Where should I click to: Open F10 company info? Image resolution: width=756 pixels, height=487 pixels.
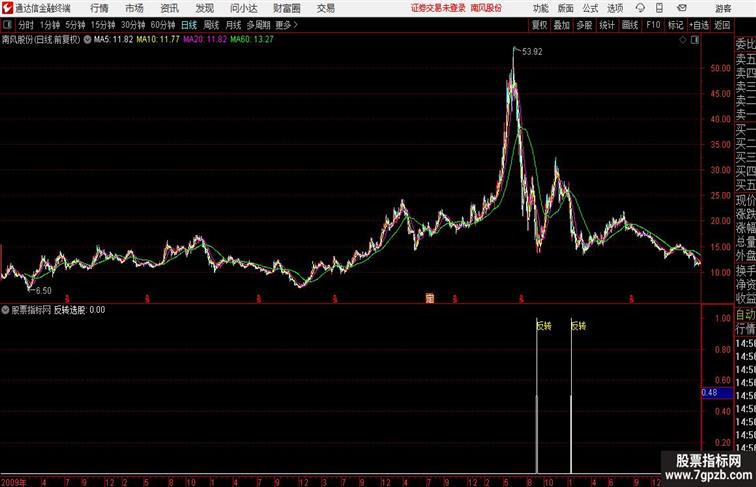653,25
